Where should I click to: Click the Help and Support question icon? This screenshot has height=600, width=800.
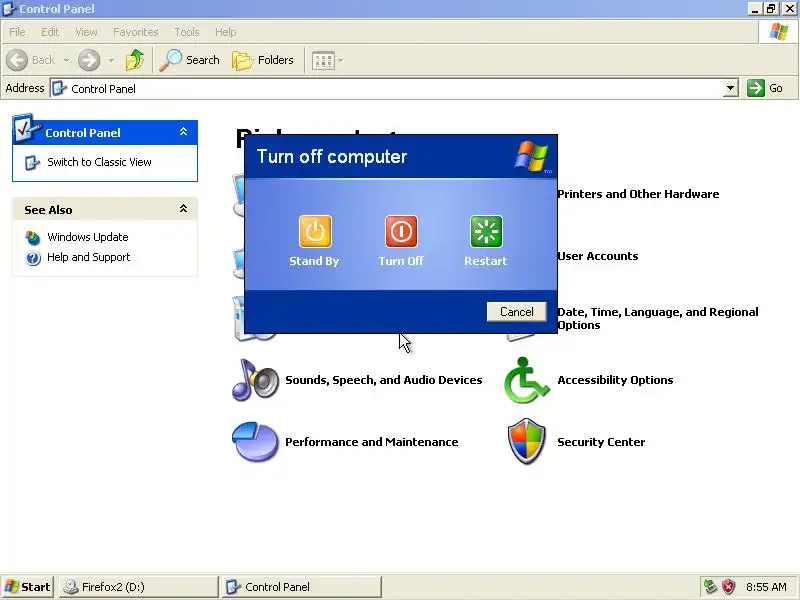33,258
